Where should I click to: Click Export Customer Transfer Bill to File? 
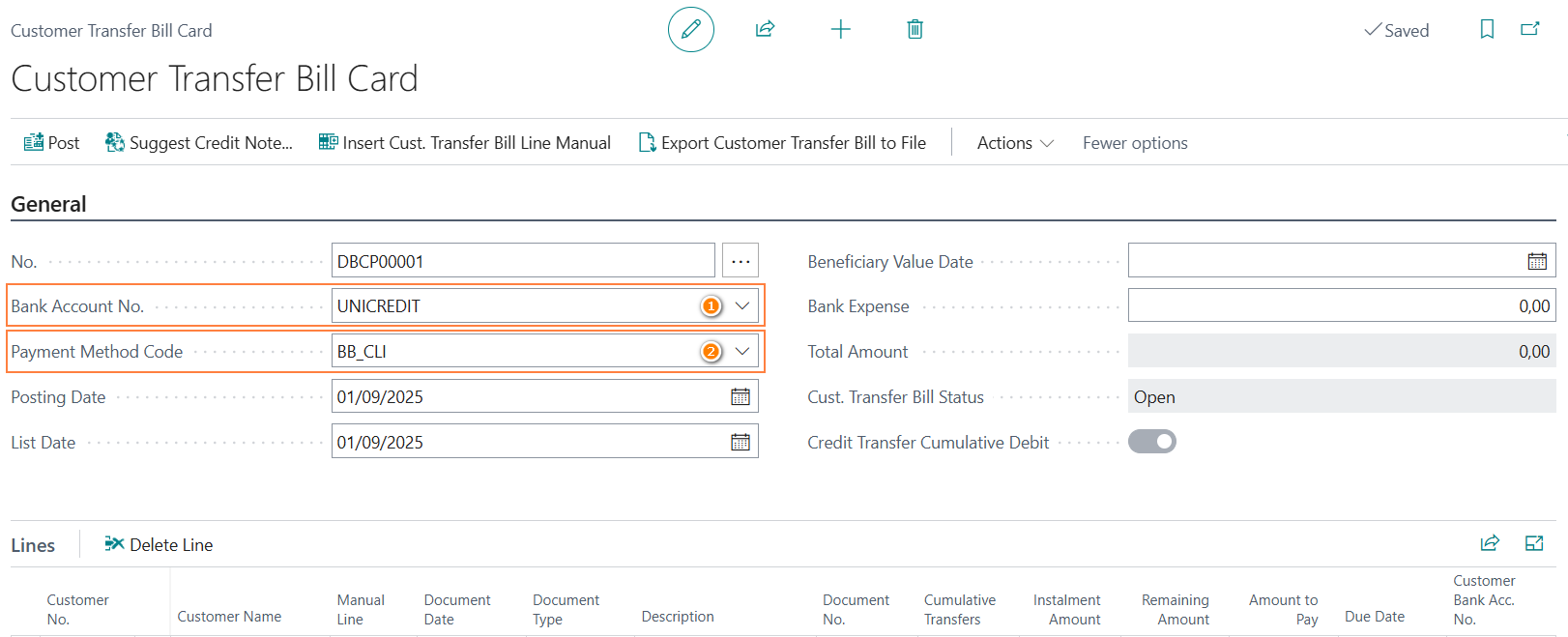(782, 143)
